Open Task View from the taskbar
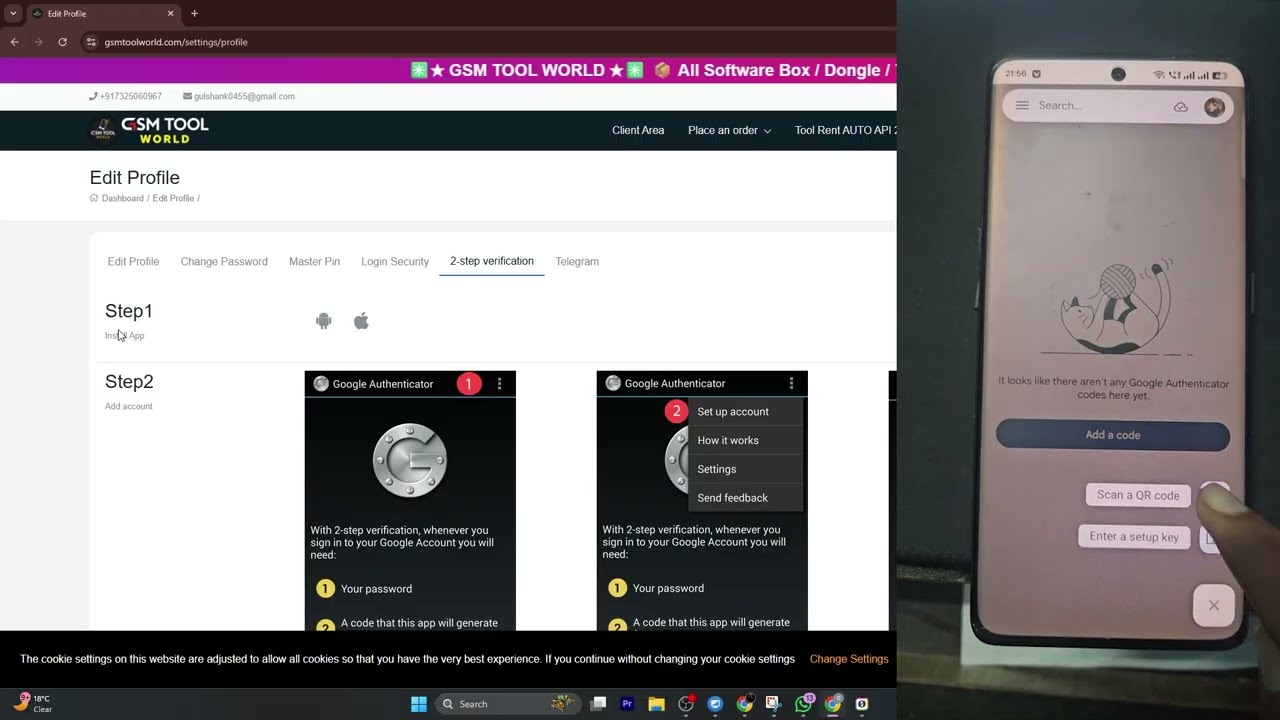The height and width of the screenshot is (720, 1280). click(x=598, y=704)
